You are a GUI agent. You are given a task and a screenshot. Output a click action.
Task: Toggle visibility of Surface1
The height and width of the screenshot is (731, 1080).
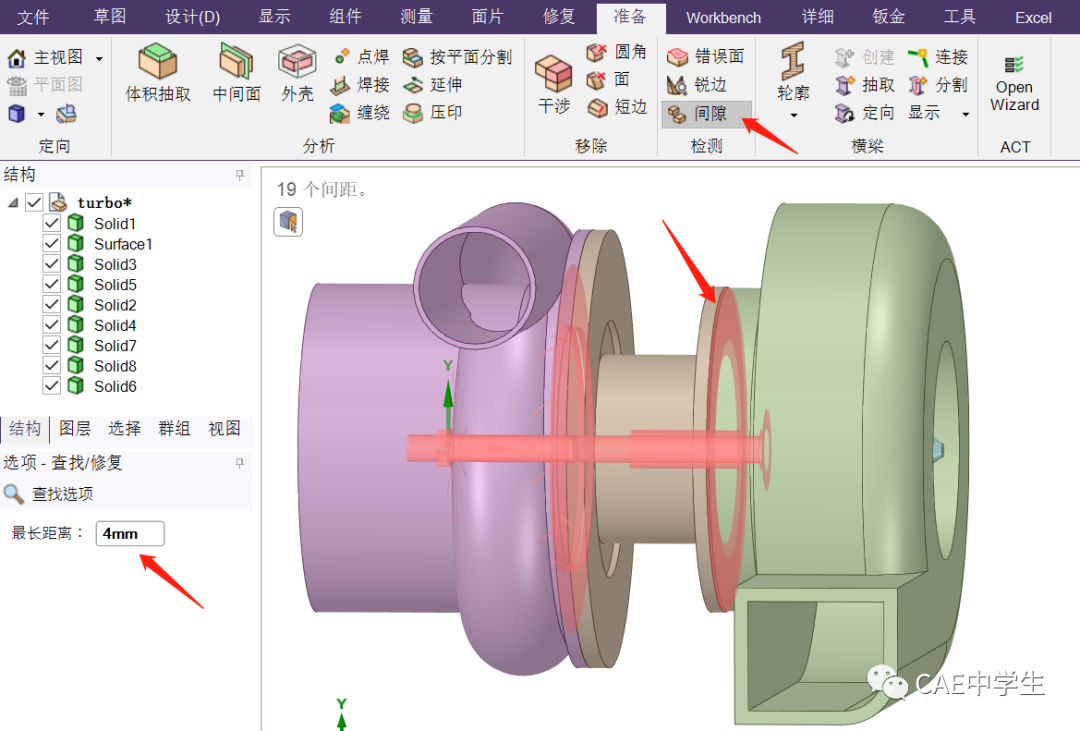coord(52,243)
